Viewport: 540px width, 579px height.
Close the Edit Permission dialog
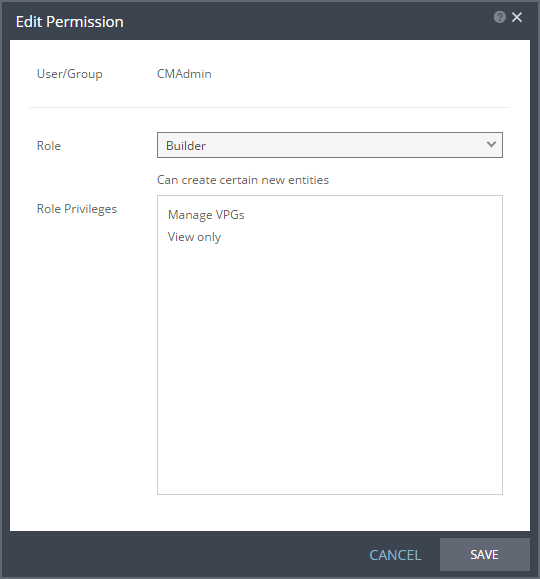tap(517, 17)
